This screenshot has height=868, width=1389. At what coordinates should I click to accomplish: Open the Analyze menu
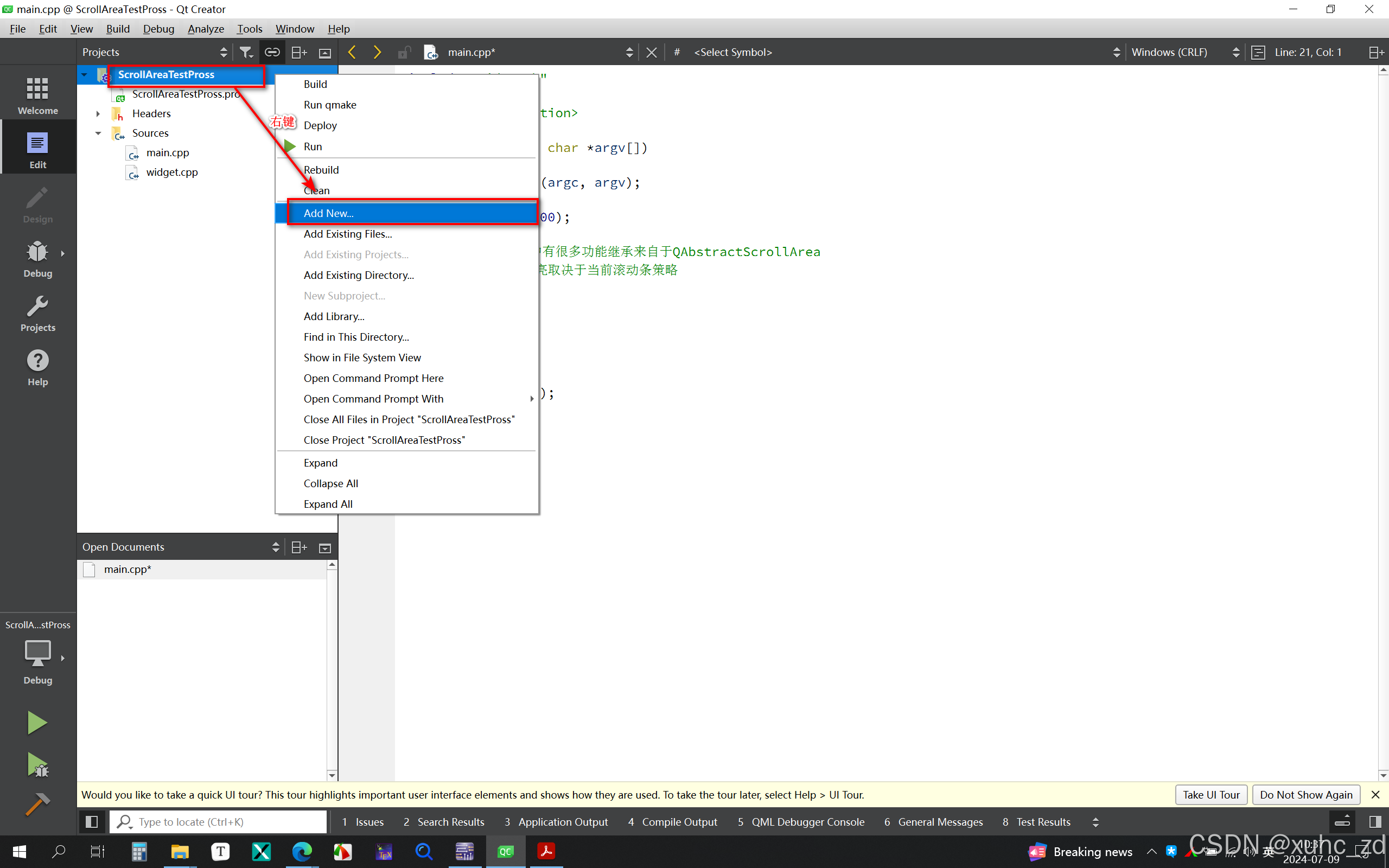tap(206, 29)
